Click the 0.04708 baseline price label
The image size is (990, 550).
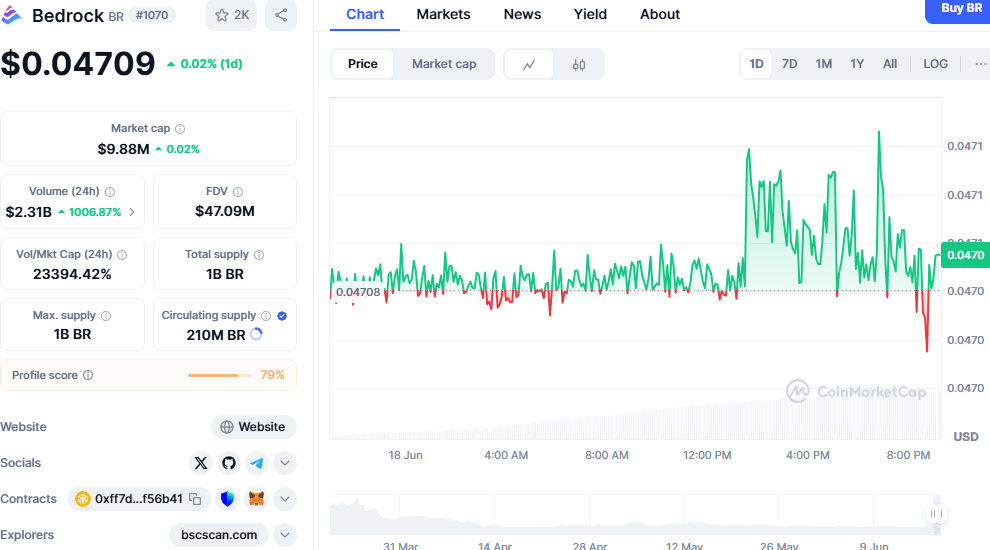tap(358, 292)
